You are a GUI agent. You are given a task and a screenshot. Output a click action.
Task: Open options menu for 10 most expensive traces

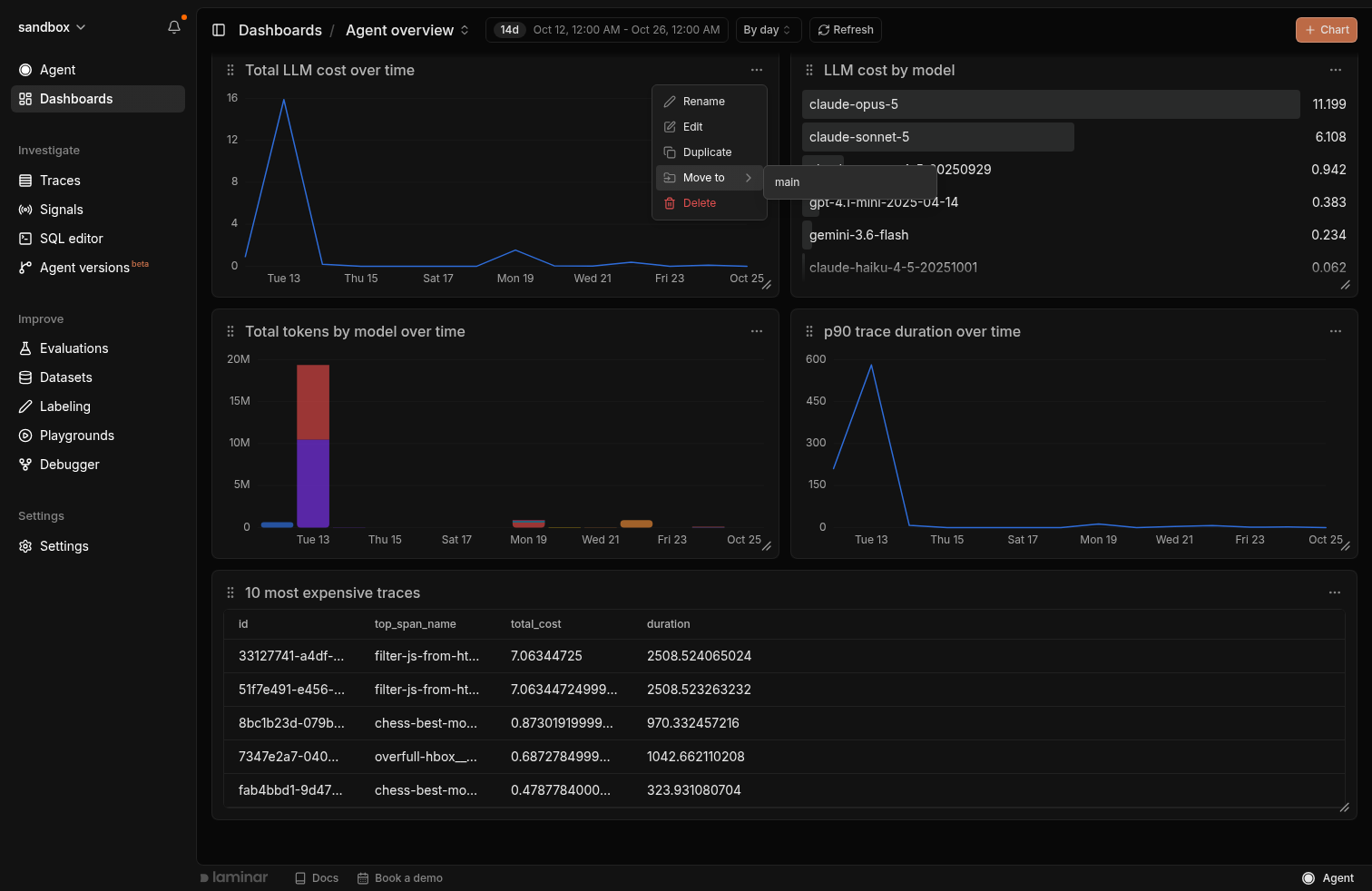pyautogui.click(x=1334, y=592)
